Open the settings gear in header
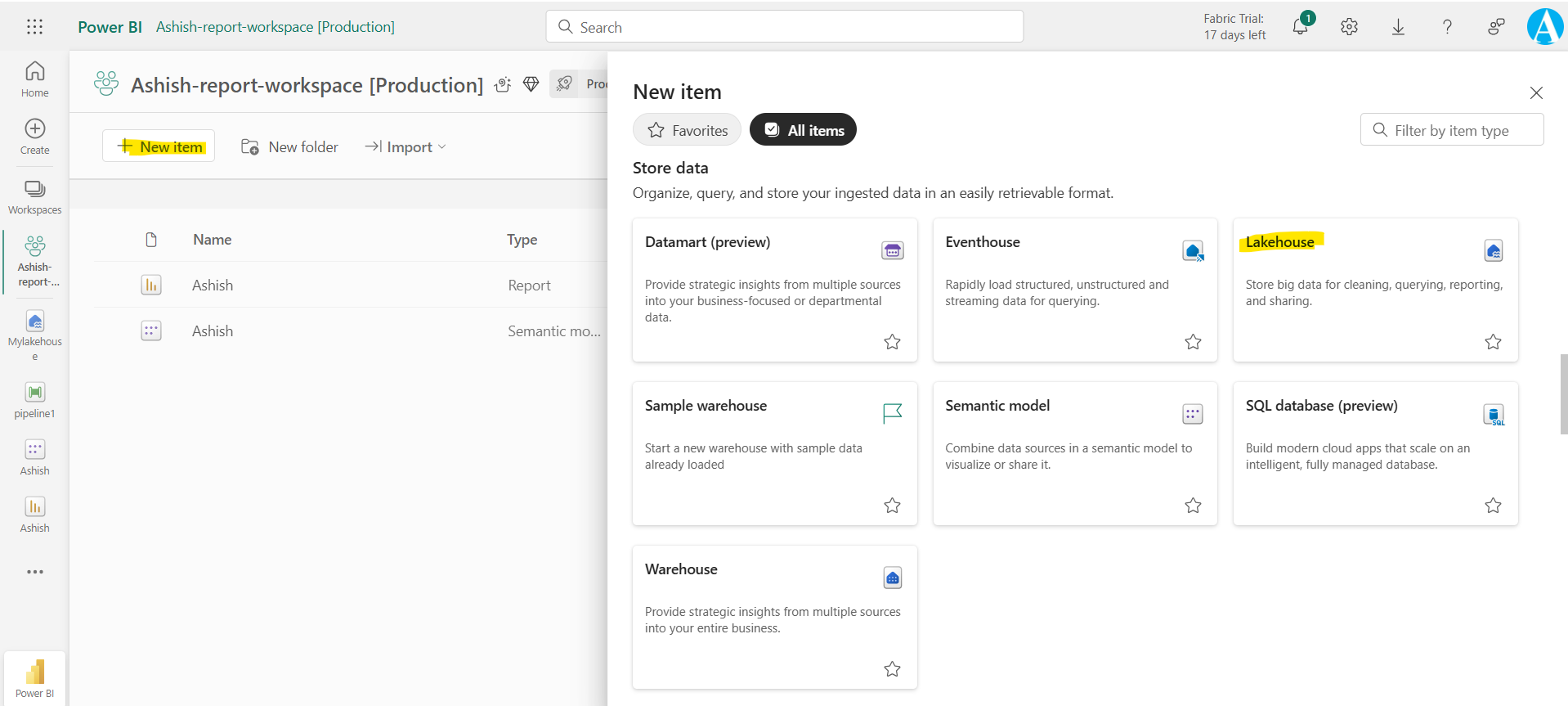This screenshot has height=706, width=1568. pos(1349,27)
